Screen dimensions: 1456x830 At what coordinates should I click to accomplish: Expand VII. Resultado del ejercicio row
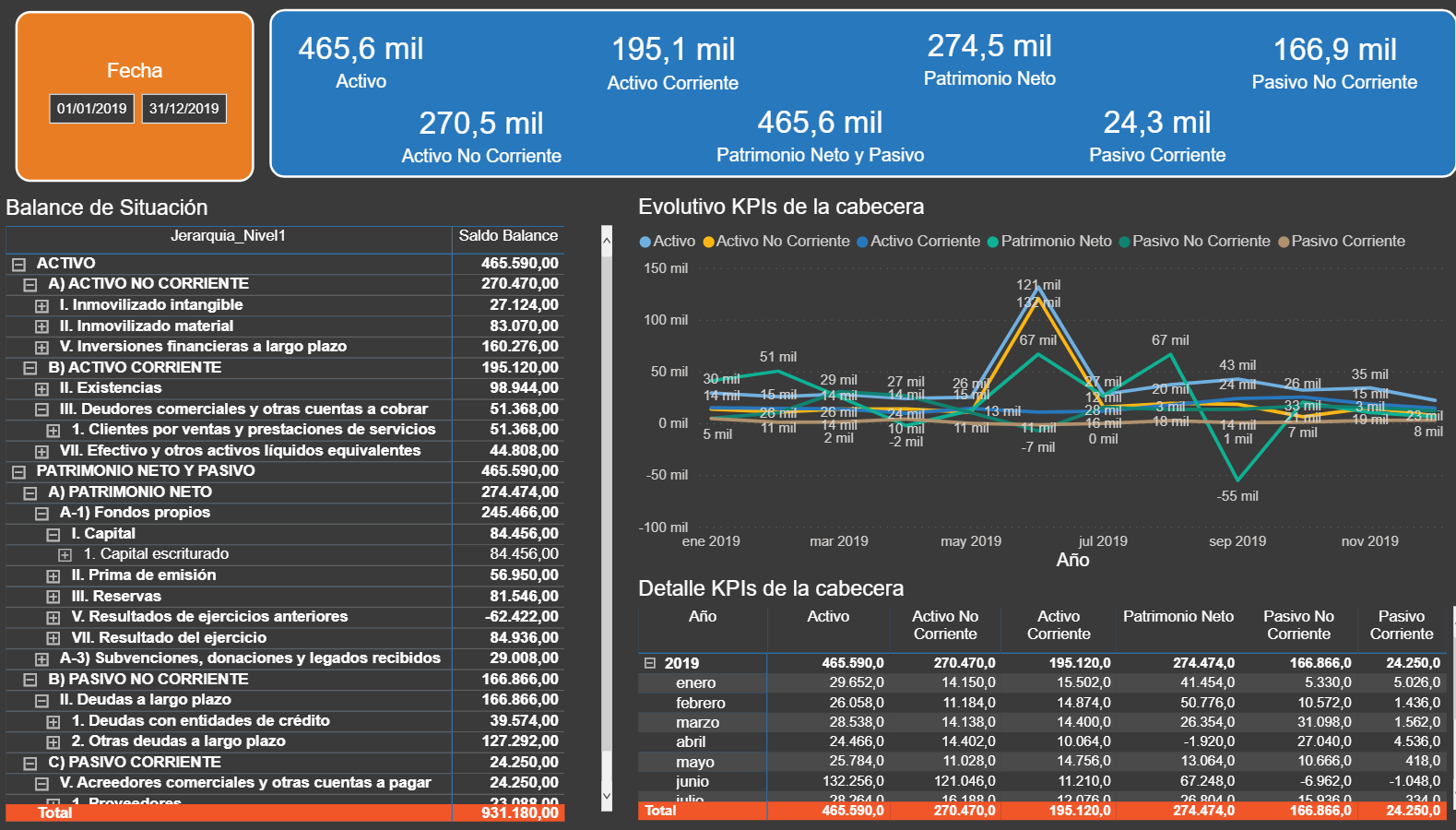pyautogui.click(x=53, y=638)
